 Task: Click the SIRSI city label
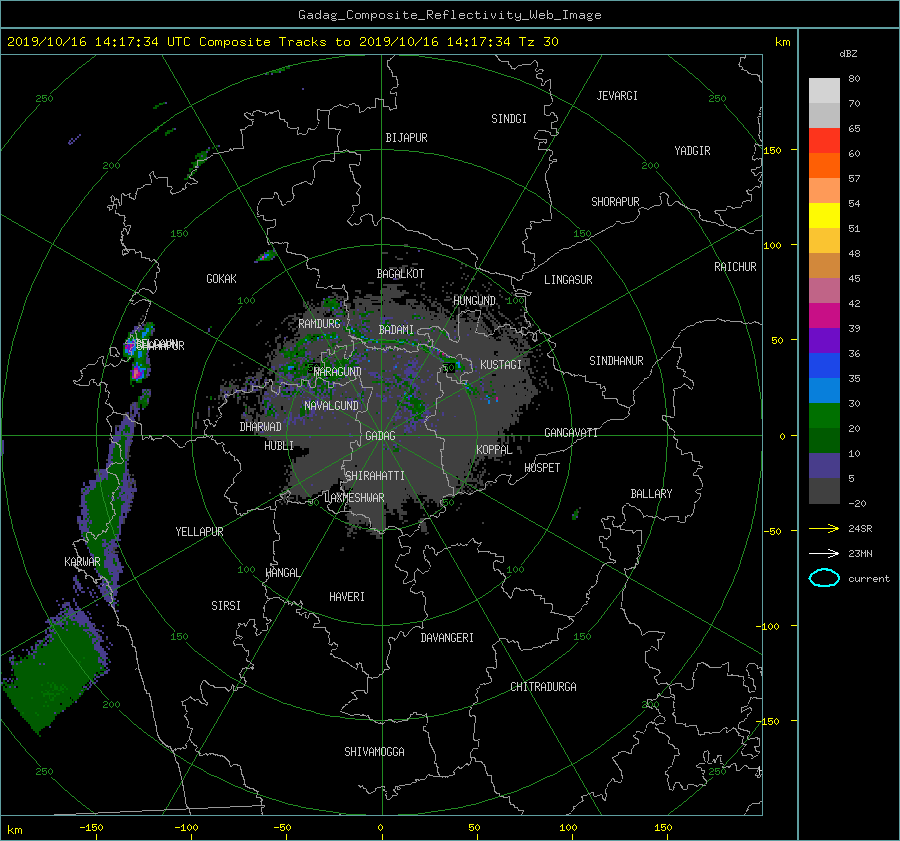(x=226, y=606)
